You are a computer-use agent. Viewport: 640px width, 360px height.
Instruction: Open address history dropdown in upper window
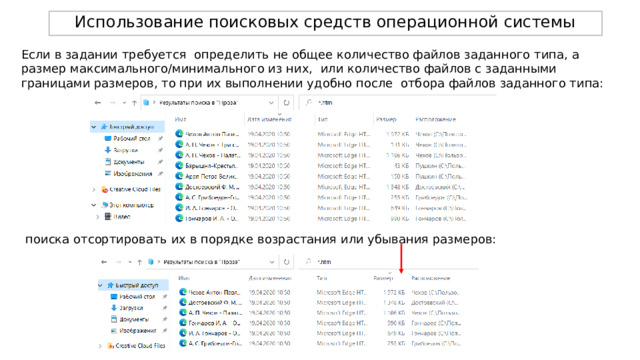[271, 103]
